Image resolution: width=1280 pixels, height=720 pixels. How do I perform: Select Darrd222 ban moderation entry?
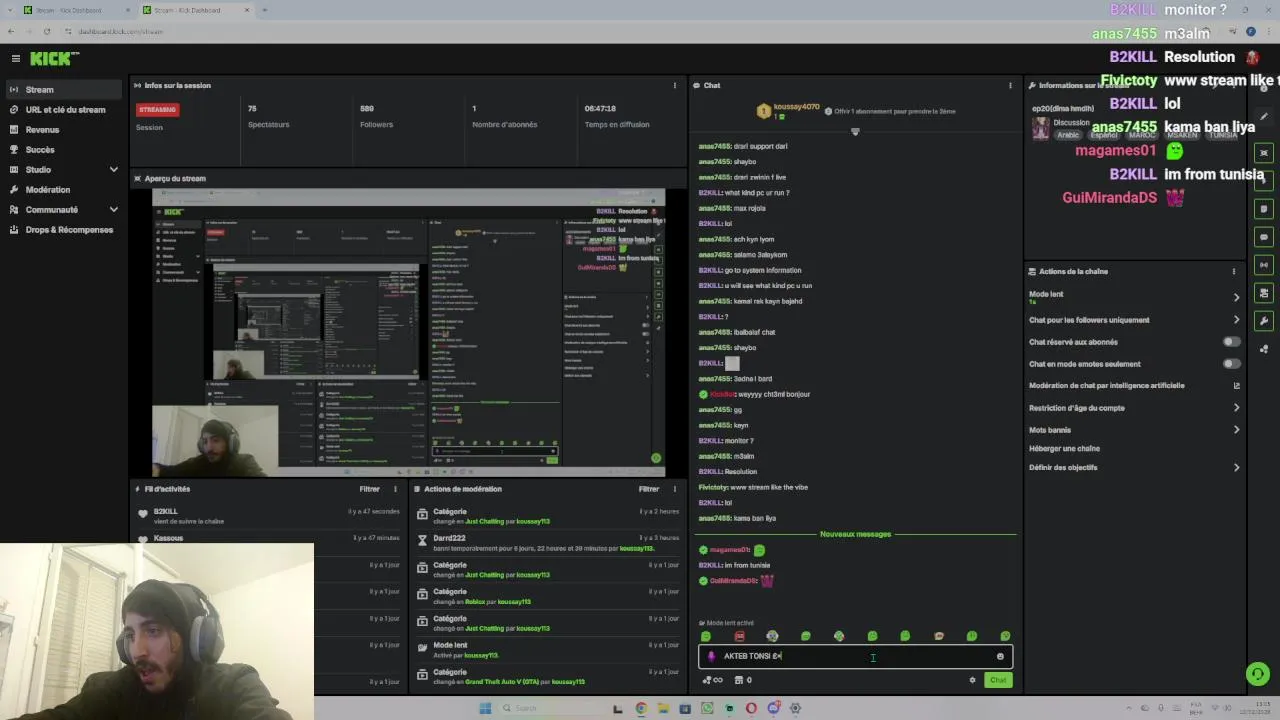pos(548,543)
